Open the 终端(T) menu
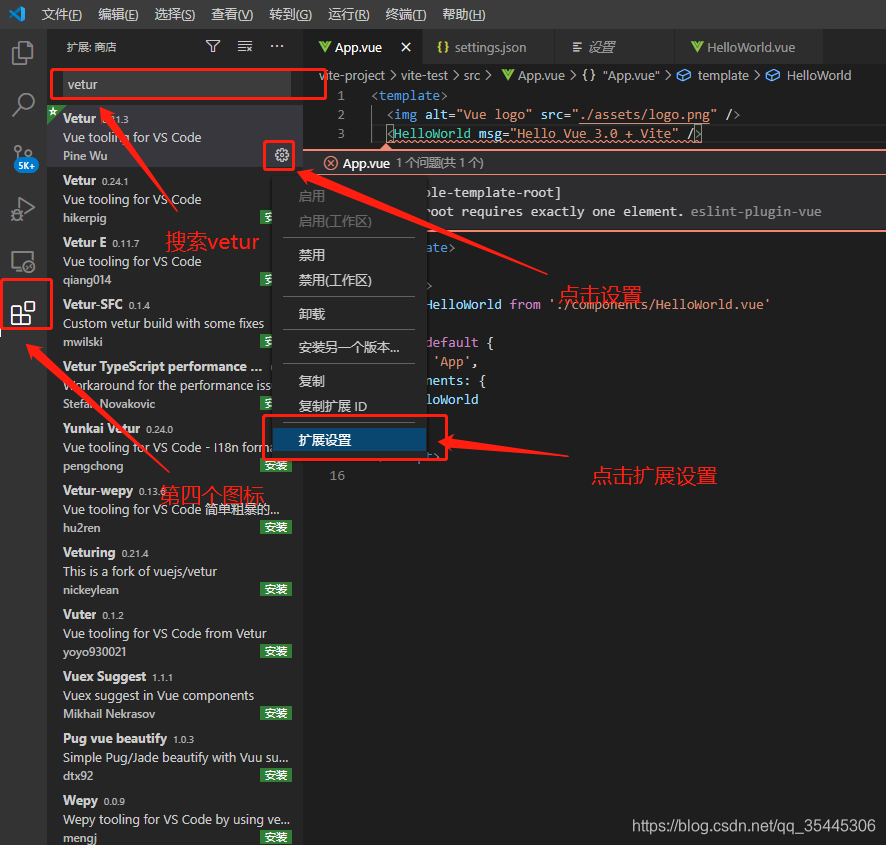Screen dimensions: 886x845 click(x=406, y=15)
